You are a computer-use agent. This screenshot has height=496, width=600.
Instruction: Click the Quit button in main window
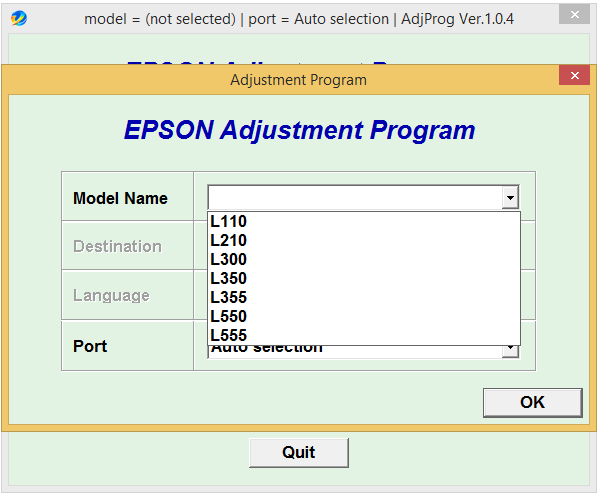(298, 453)
